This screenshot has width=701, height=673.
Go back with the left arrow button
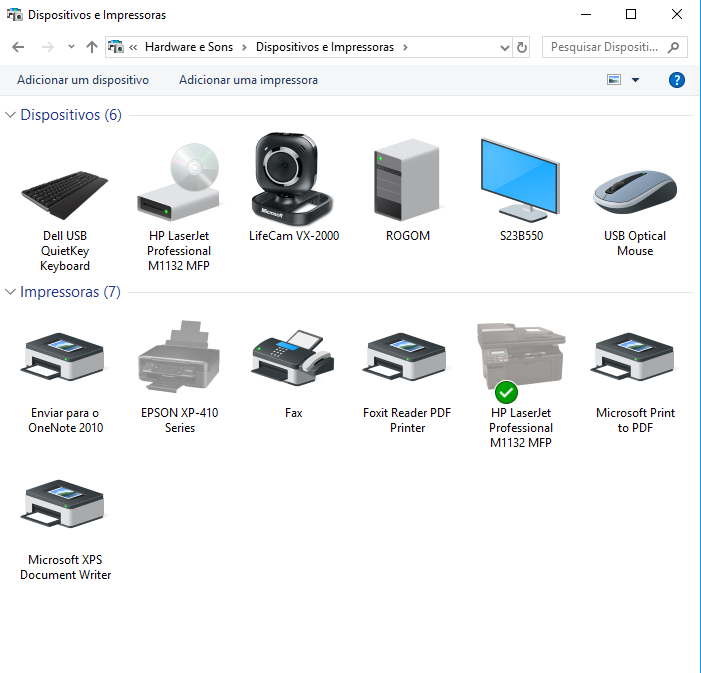[x=18, y=47]
